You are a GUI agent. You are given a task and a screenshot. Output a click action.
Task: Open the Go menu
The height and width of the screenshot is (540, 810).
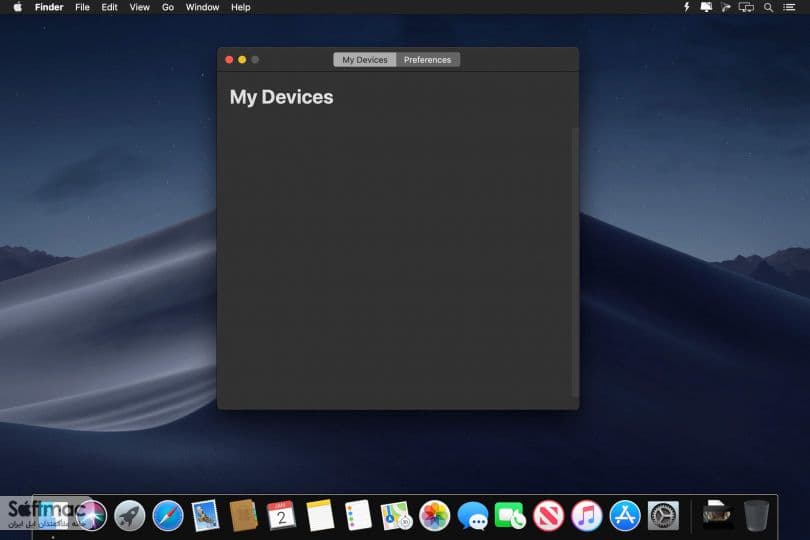168,7
